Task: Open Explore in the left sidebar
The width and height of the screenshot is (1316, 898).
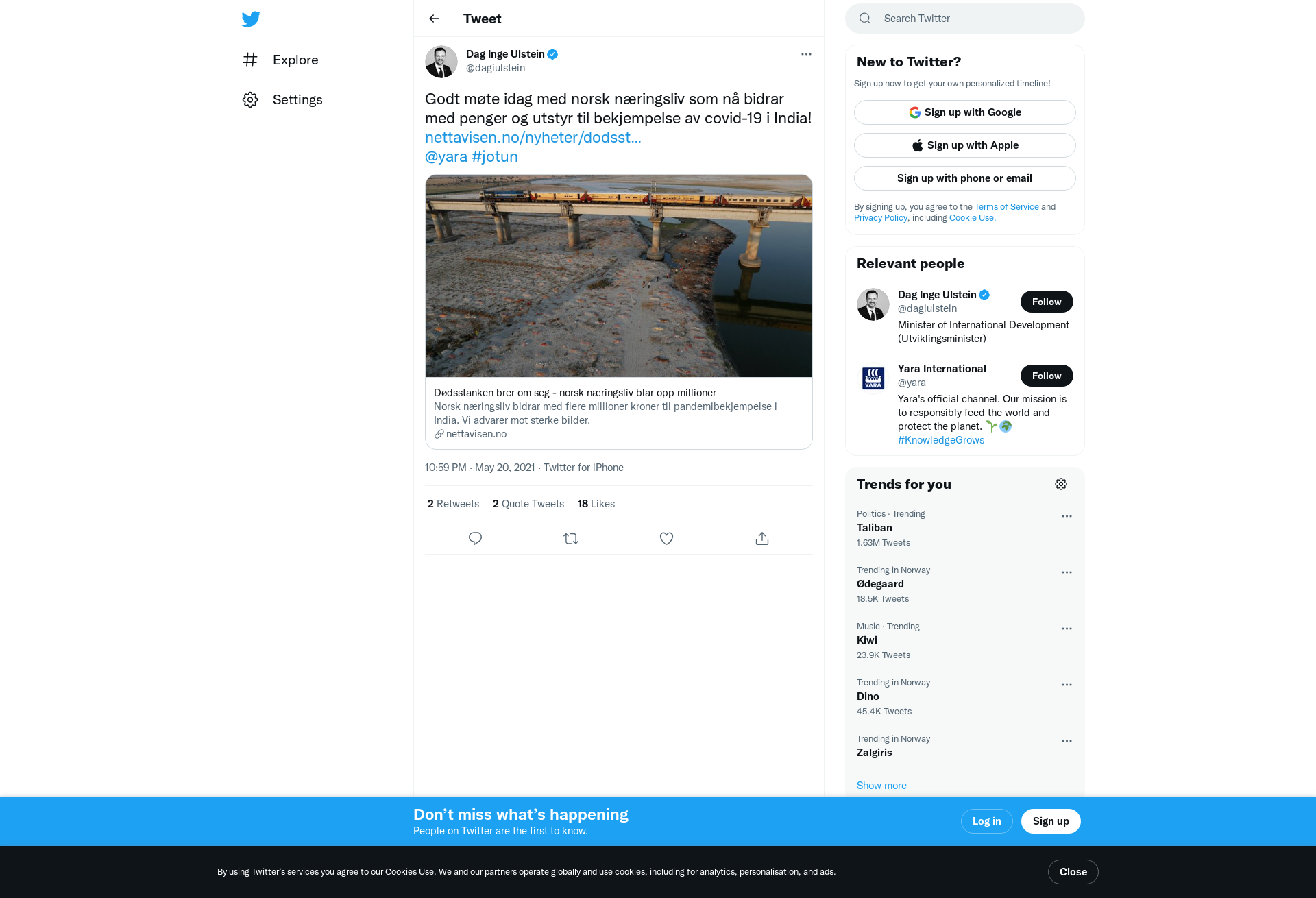Action: (280, 60)
